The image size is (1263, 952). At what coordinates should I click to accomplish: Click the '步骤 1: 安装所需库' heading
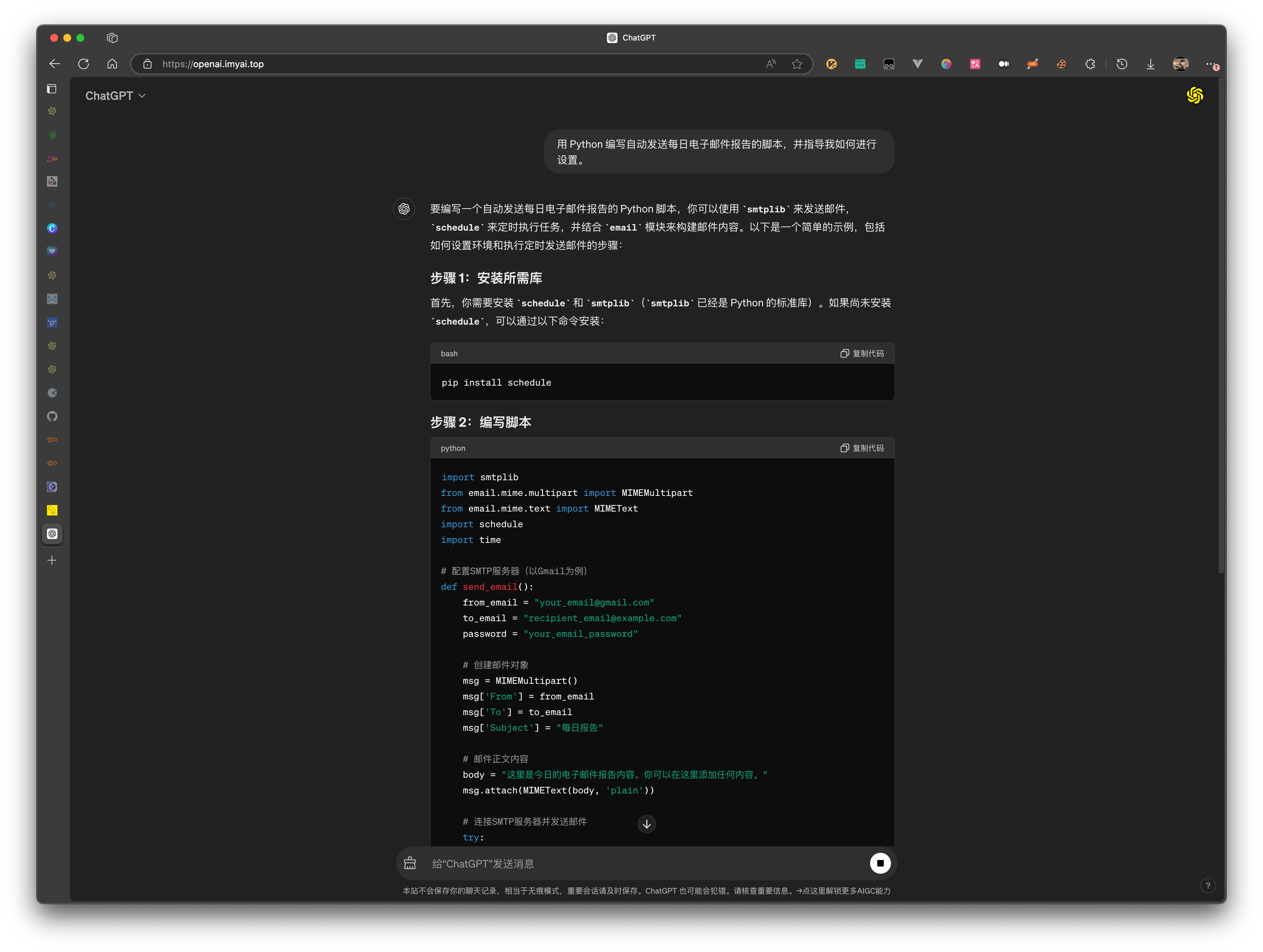pos(486,278)
